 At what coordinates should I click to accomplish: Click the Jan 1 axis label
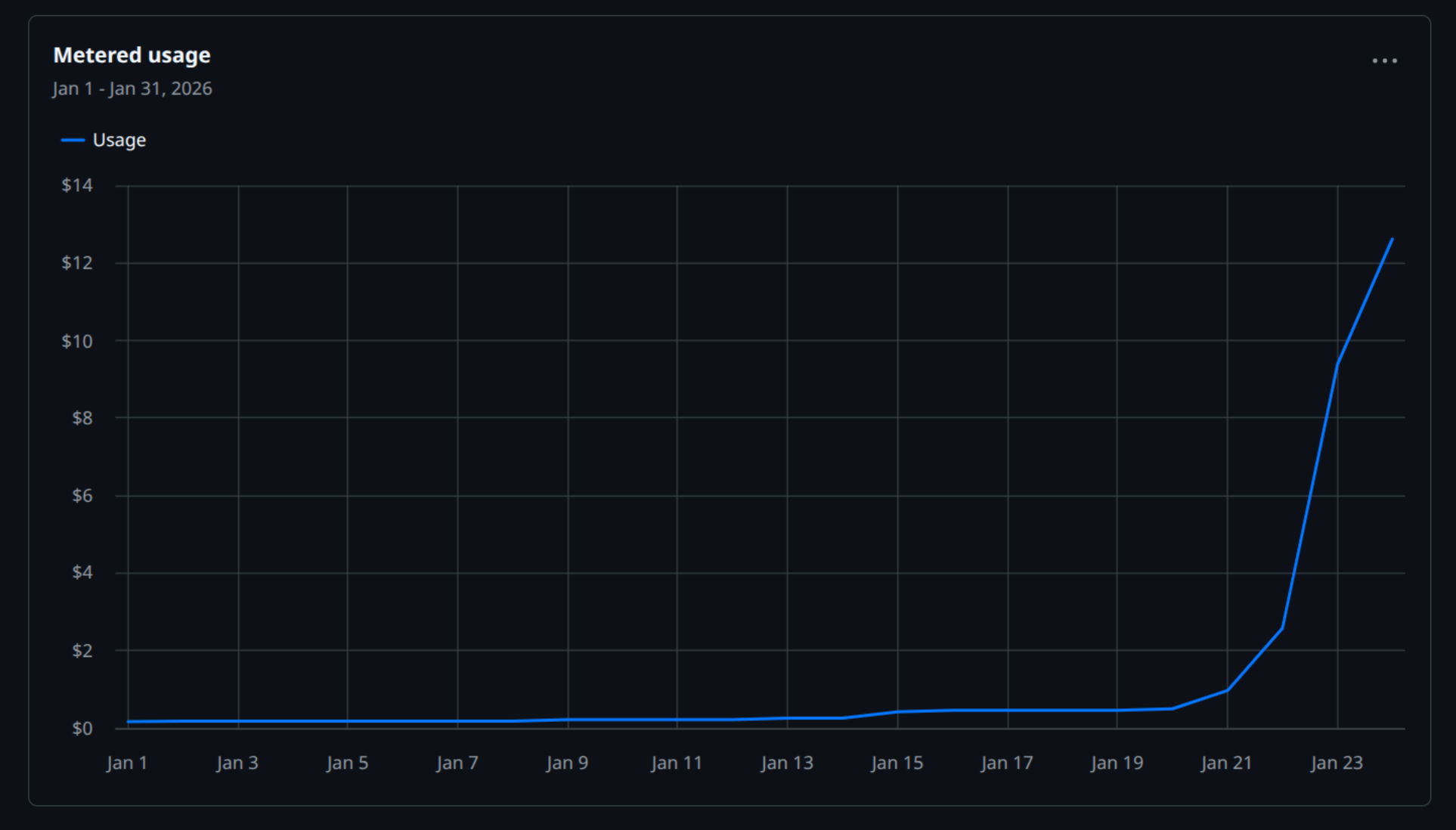[127, 763]
